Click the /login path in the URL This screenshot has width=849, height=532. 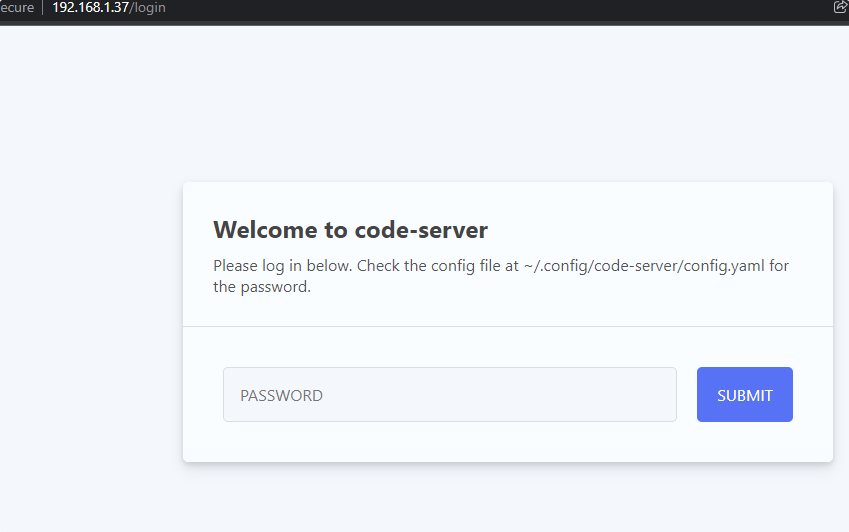[x=147, y=8]
